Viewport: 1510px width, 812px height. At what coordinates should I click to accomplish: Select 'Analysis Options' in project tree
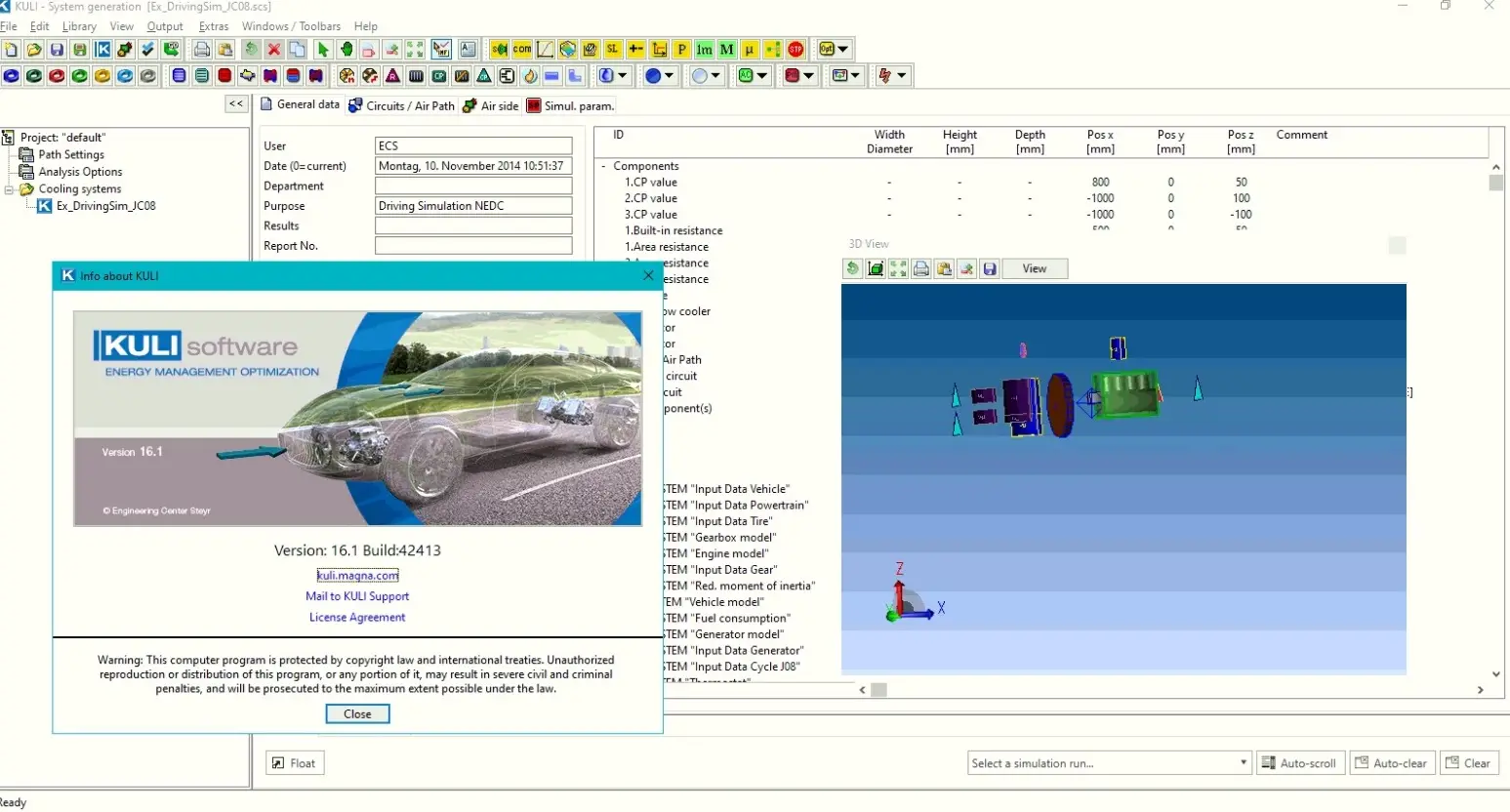pos(80,172)
